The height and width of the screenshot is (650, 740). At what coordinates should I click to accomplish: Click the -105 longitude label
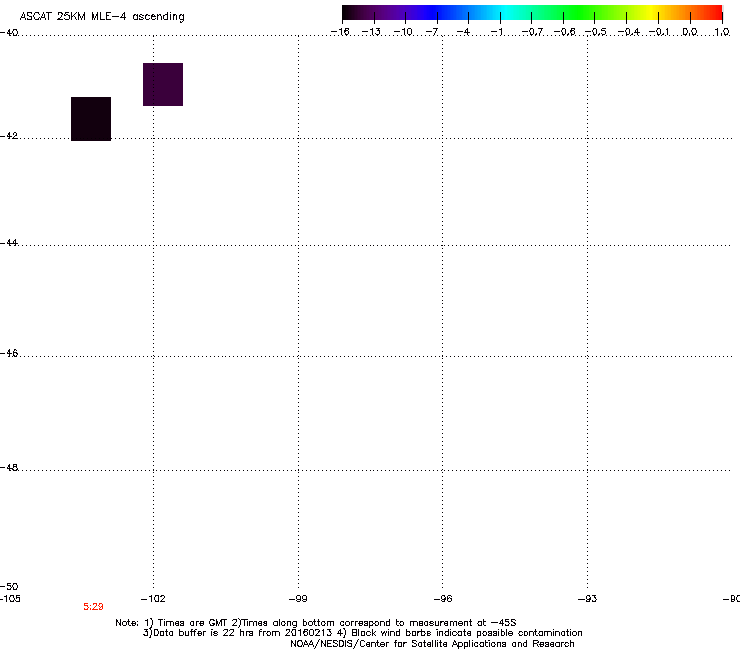click(10, 599)
